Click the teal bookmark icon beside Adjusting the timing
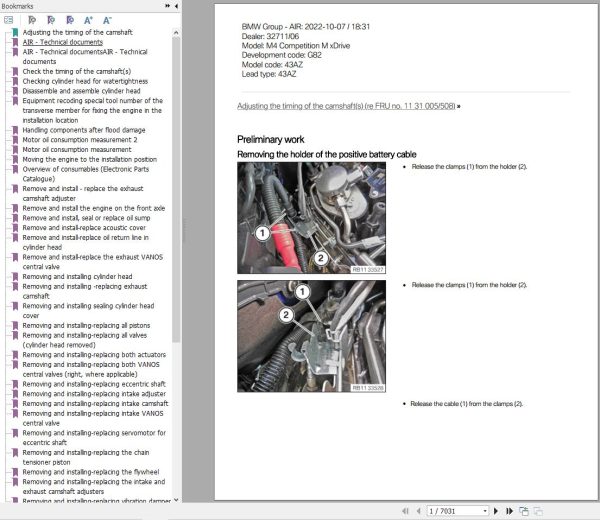 (15, 33)
